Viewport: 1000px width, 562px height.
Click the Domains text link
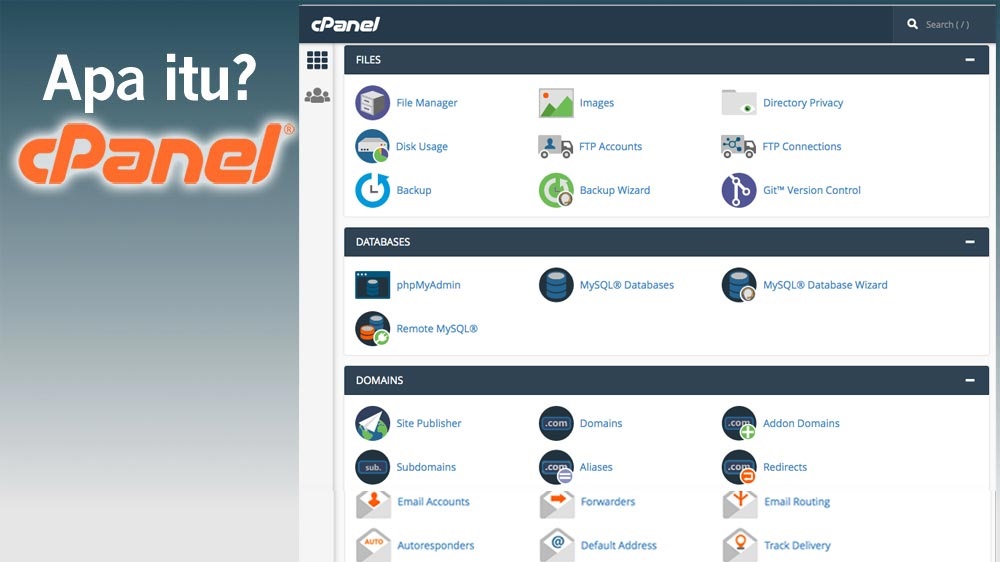pyautogui.click(x=601, y=424)
